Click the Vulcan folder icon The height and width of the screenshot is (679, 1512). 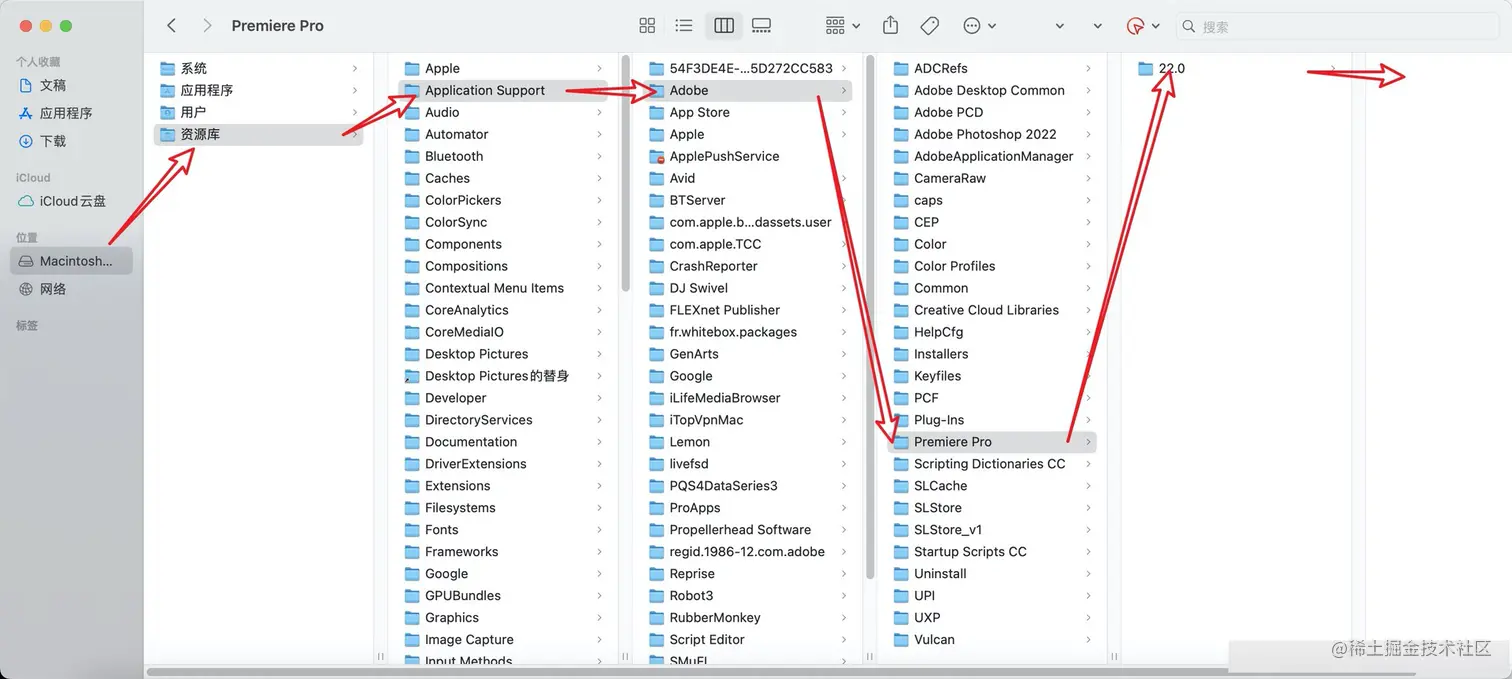900,640
